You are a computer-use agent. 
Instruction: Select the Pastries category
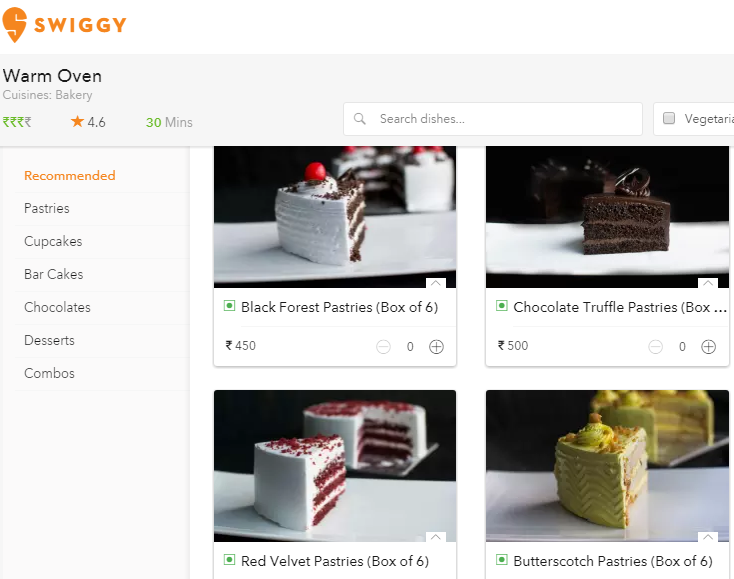(x=47, y=208)
